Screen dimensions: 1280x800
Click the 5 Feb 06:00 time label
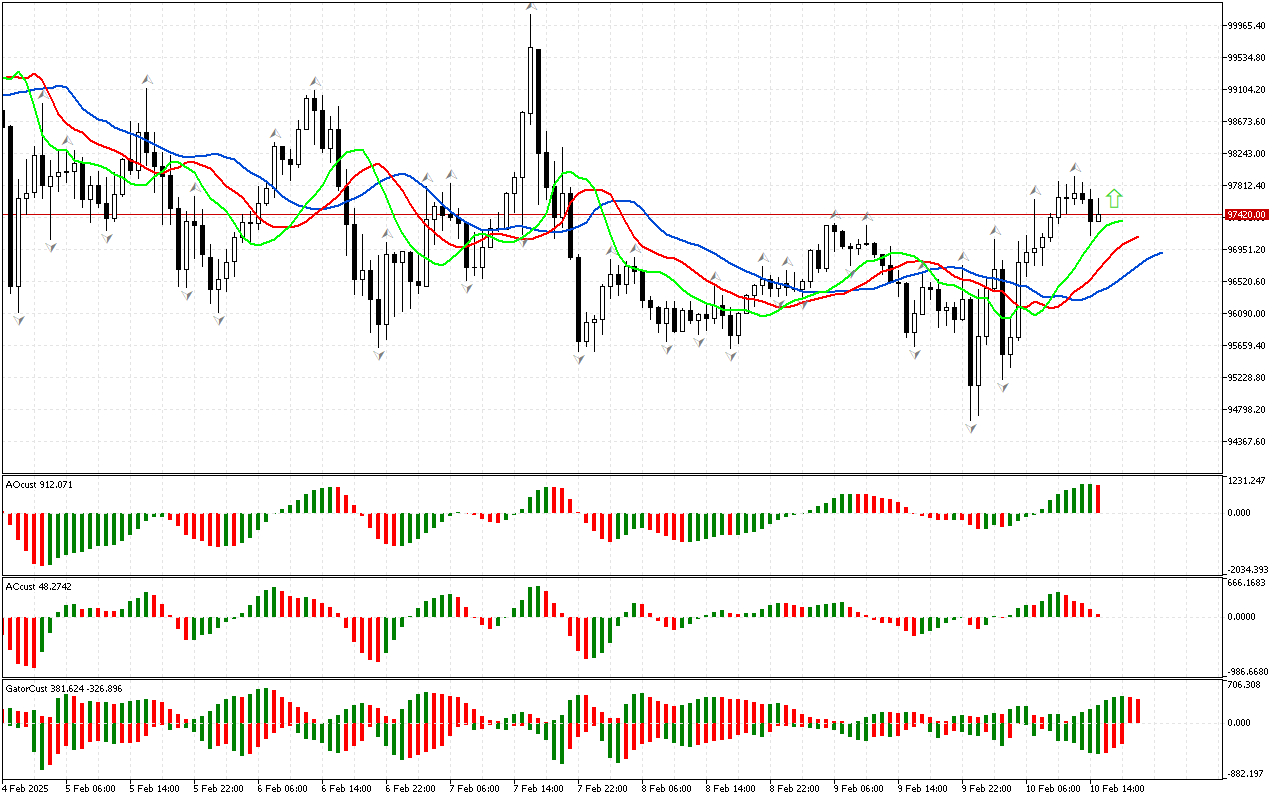pos(91,788)
